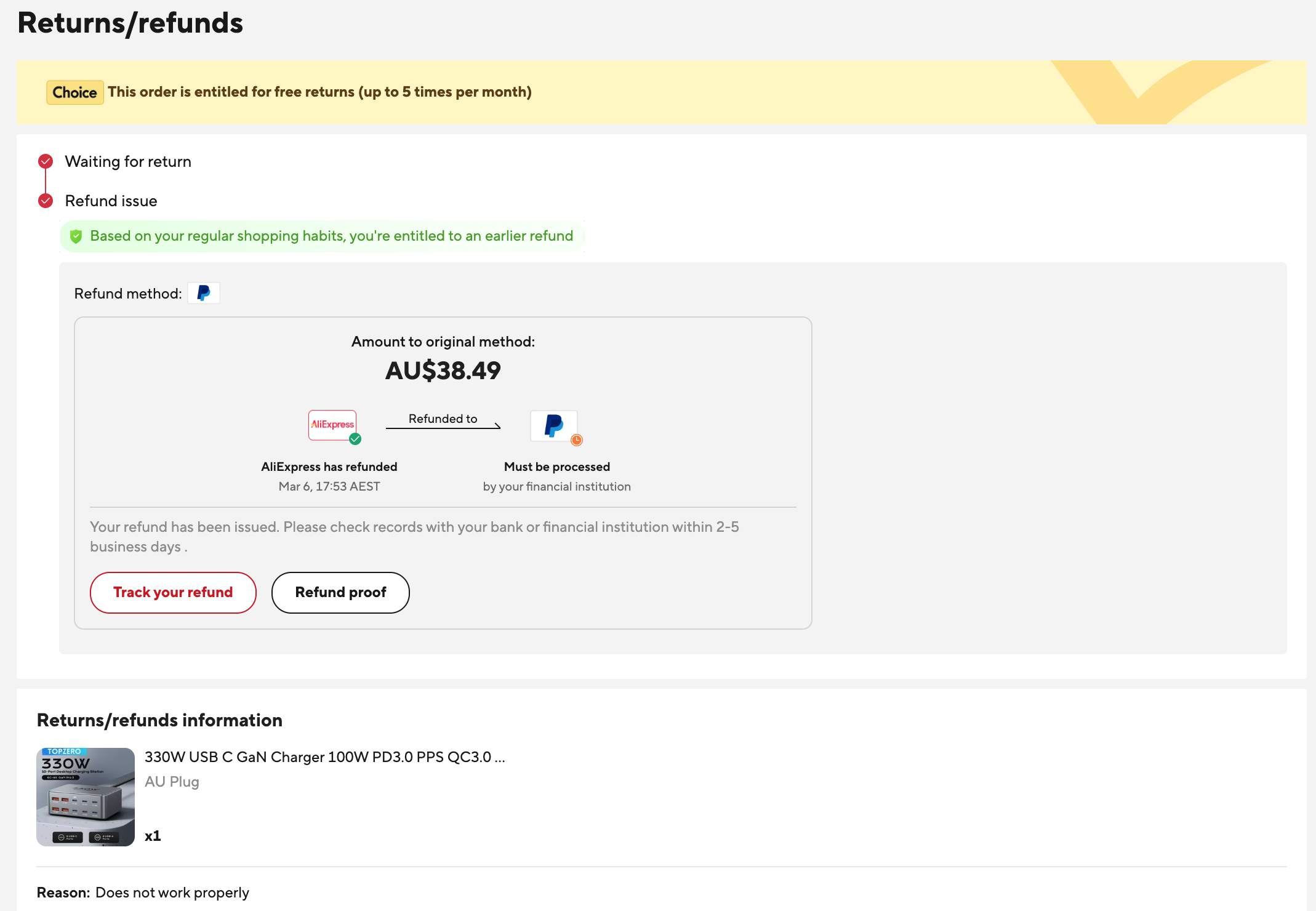Click the AU$38.49 refund amount

[x=443, y=371]
